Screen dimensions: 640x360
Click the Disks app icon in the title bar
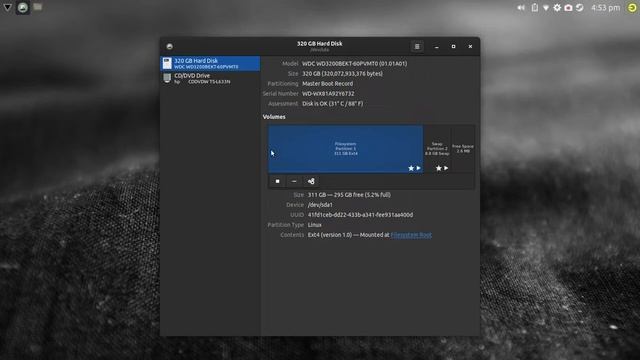click(170, 47)
